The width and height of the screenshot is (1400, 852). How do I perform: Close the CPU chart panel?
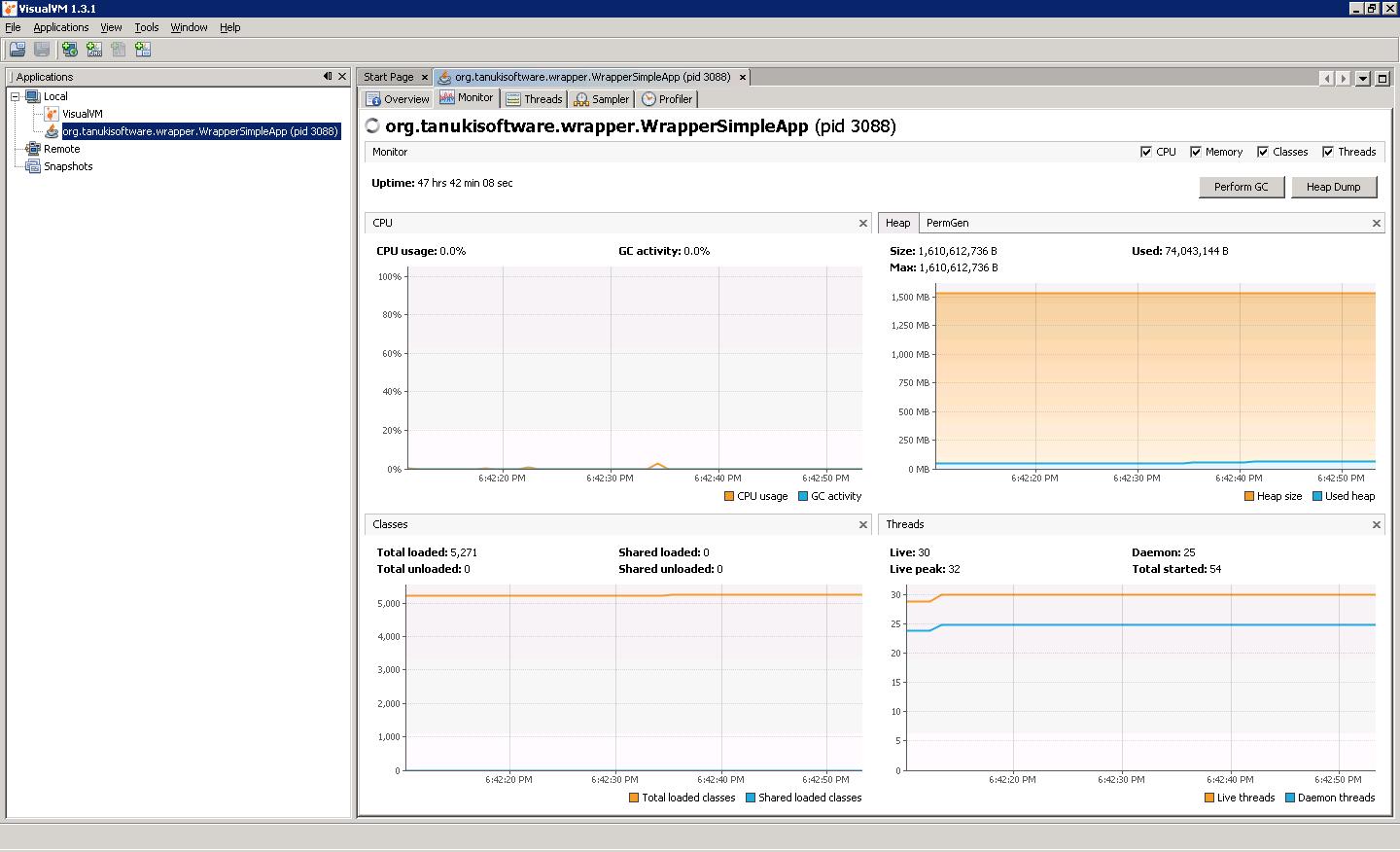(x=862, y=223)
